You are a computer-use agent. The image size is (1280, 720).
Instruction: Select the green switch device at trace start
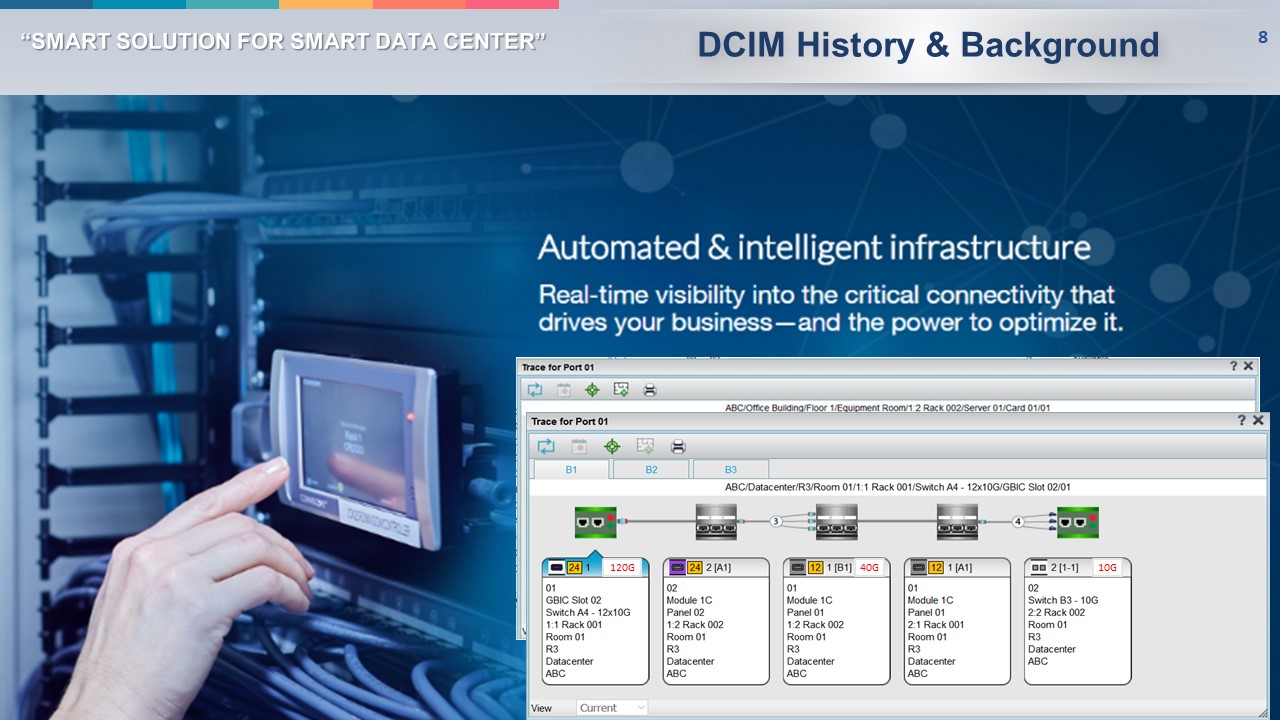[x=595, y=521]
